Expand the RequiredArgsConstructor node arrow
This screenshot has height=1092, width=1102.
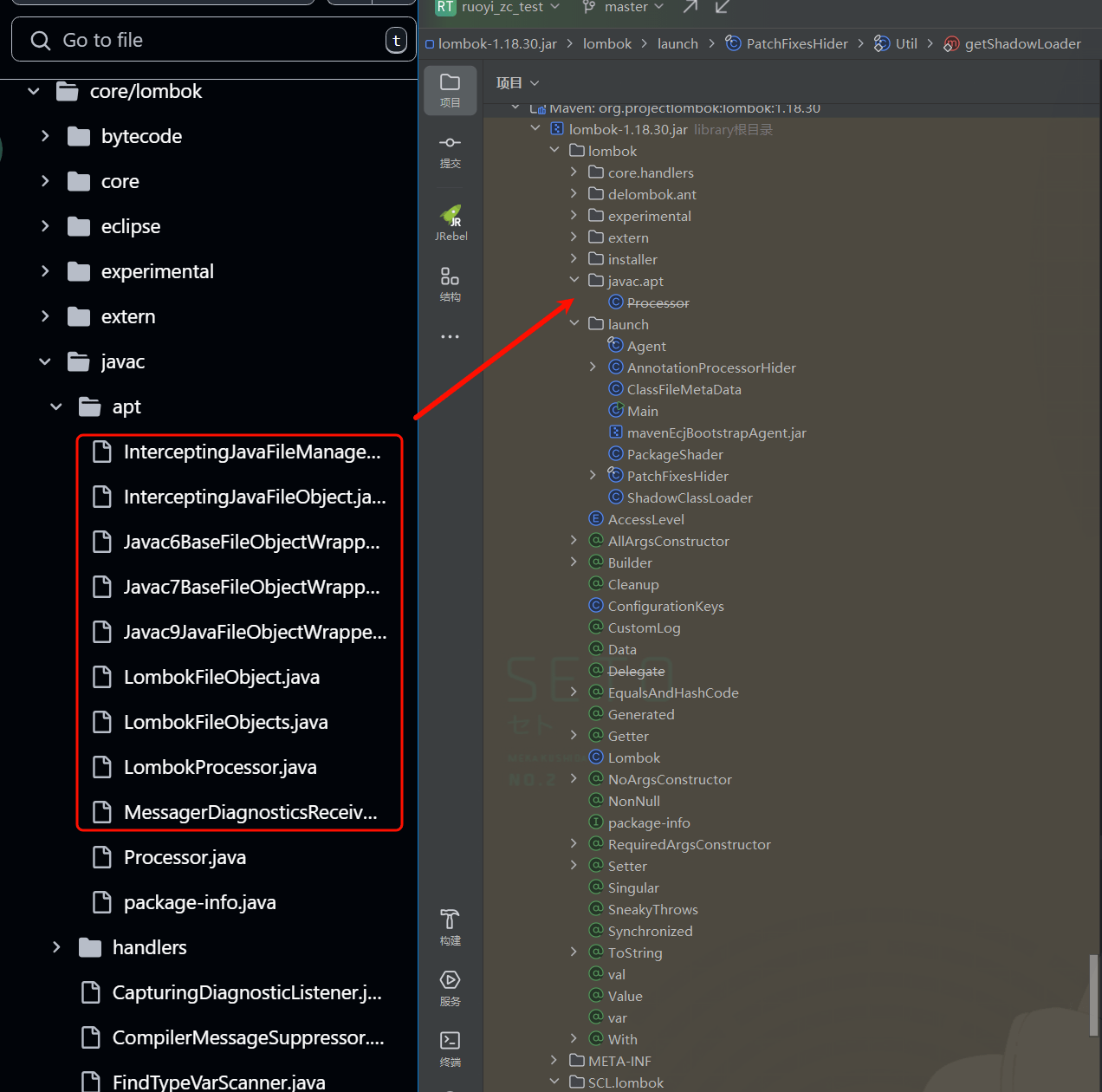(x=574, y=843)
